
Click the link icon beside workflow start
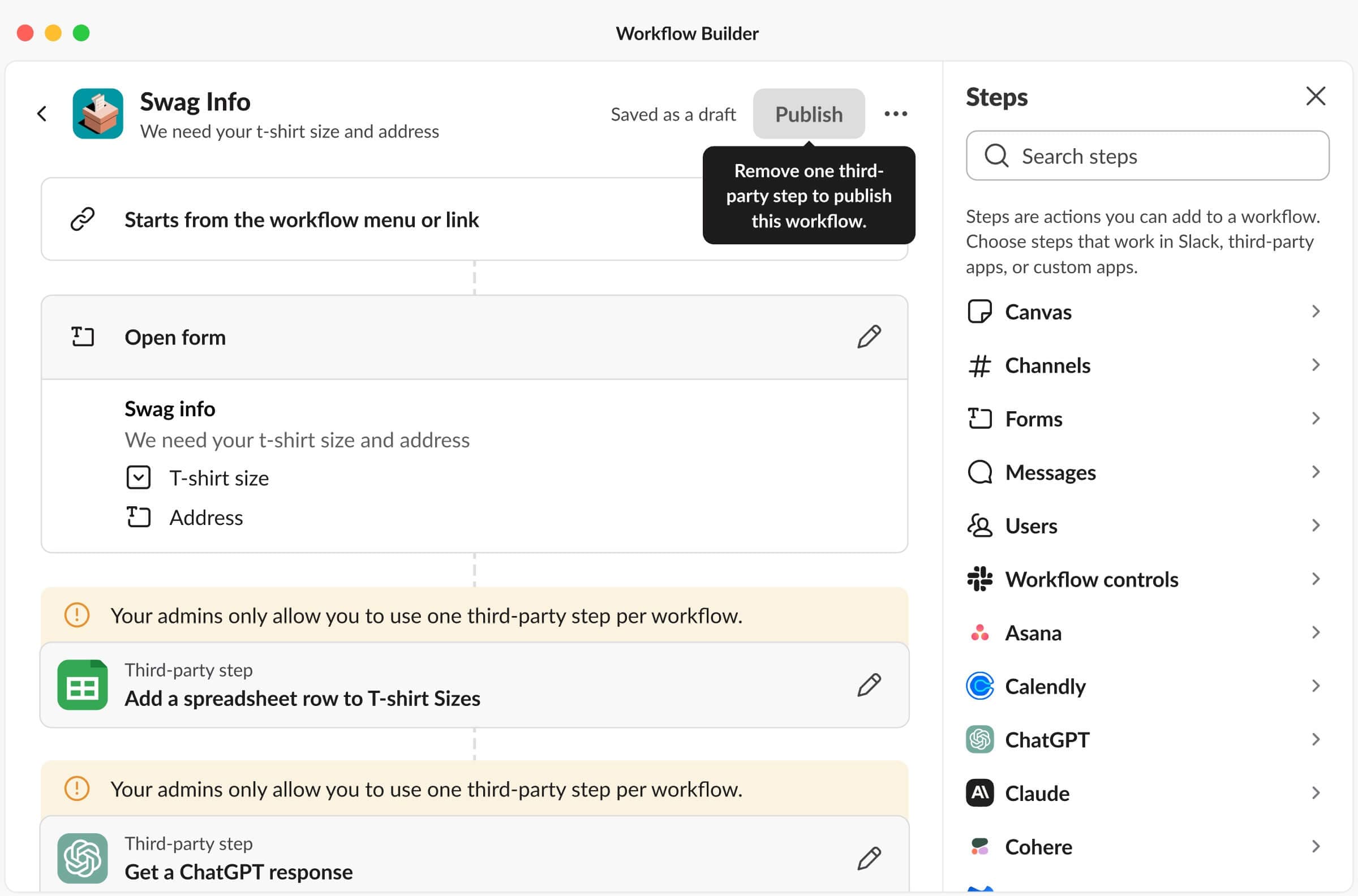click(x=82, y=219)
